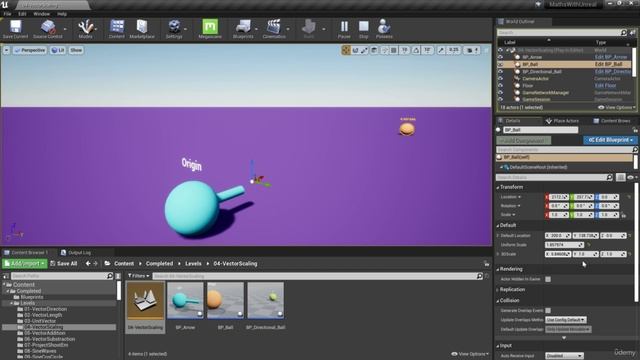Image resolution: width=640 pixels, height=360 pixels.
Task: Toggle Generate Overlap Events checkbox
Action: click(548, 311)
